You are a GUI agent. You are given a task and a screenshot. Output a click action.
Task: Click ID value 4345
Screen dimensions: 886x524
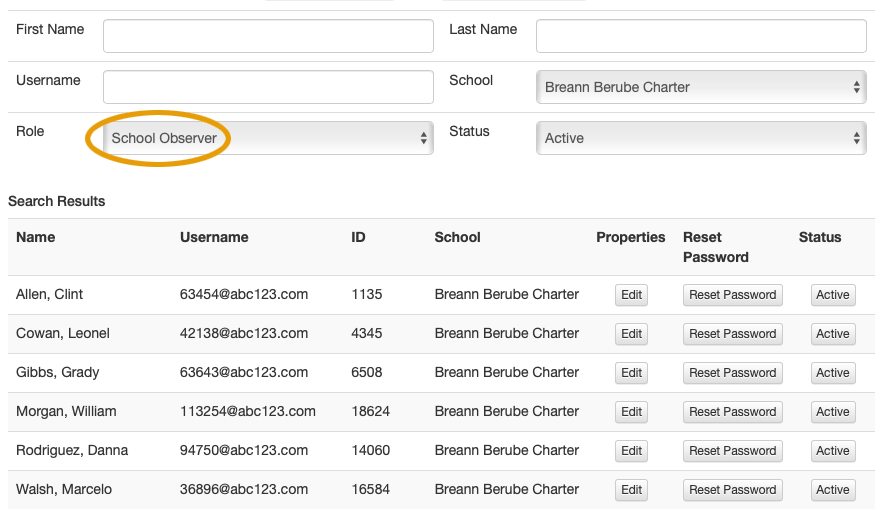pos(367,334)
